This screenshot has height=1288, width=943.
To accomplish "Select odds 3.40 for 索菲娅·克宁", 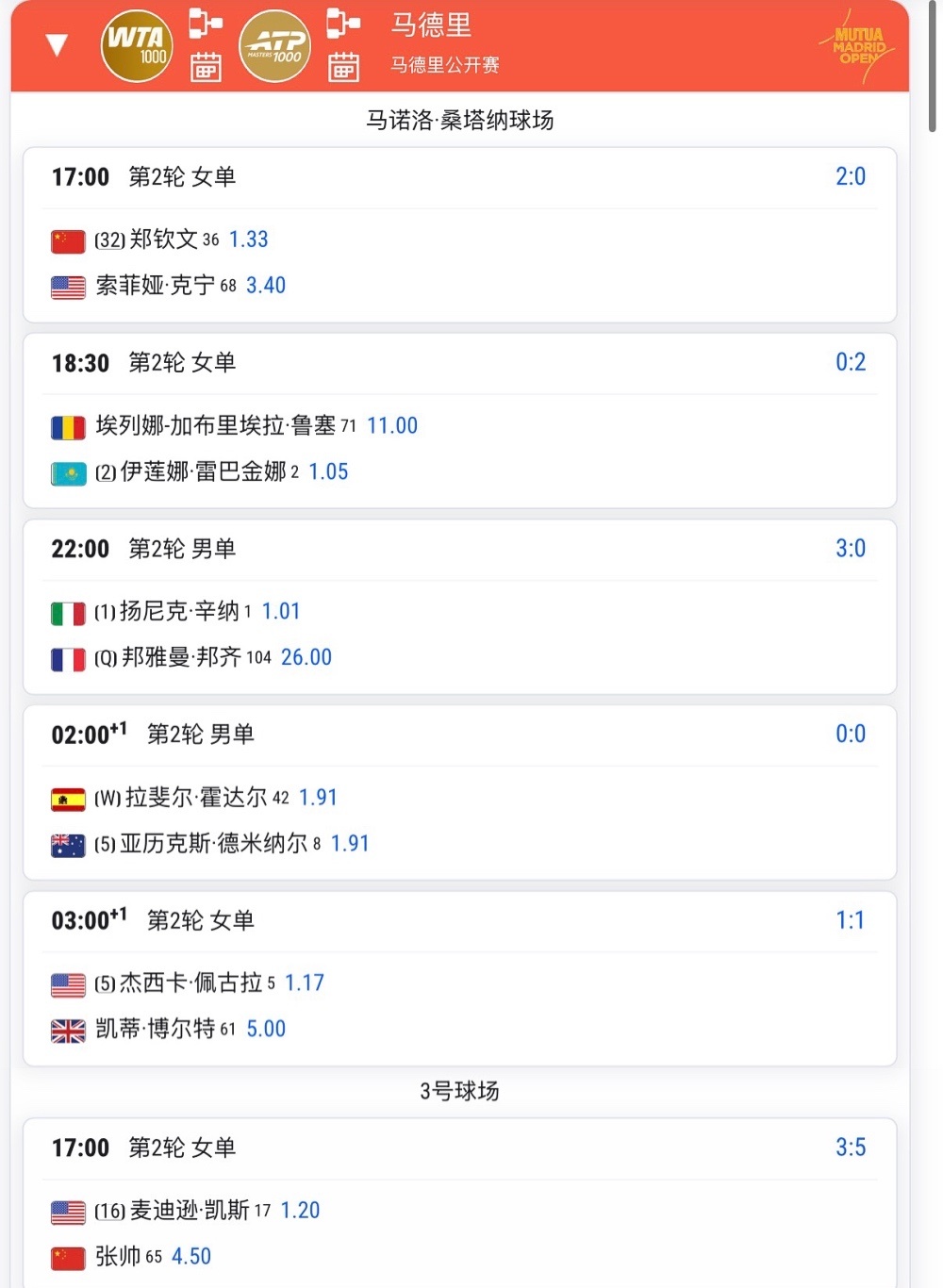I will 266,285.
